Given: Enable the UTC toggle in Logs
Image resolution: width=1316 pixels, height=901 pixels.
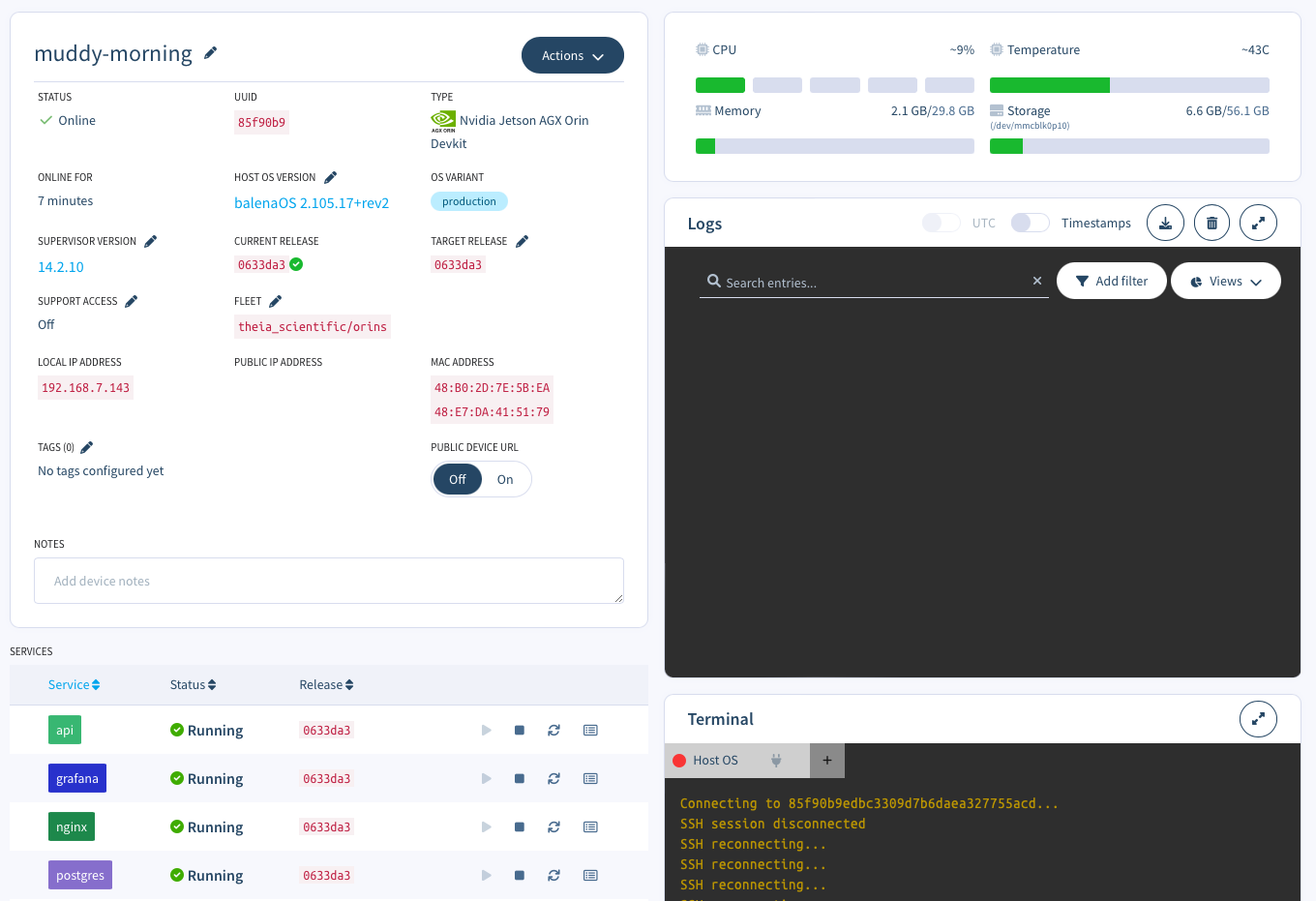Looking at the screenshot, I should (x=941, y=223).
